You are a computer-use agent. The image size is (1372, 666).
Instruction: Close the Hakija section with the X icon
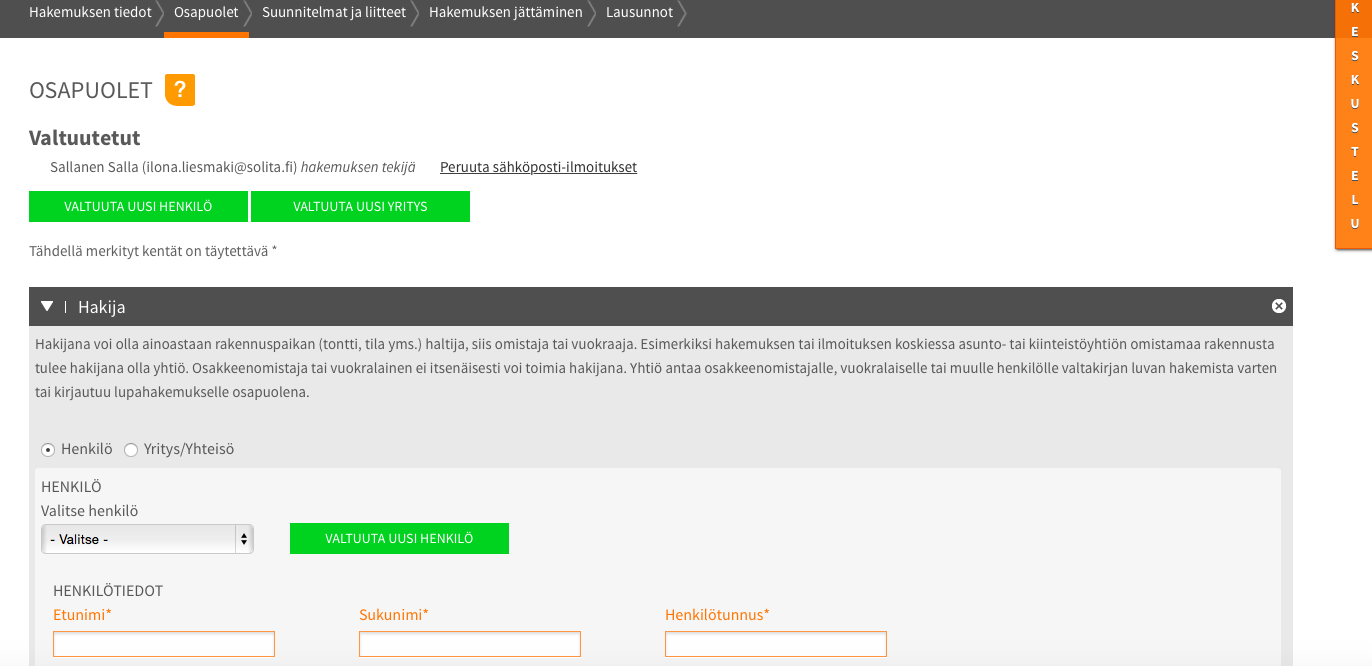[1278, 306]
